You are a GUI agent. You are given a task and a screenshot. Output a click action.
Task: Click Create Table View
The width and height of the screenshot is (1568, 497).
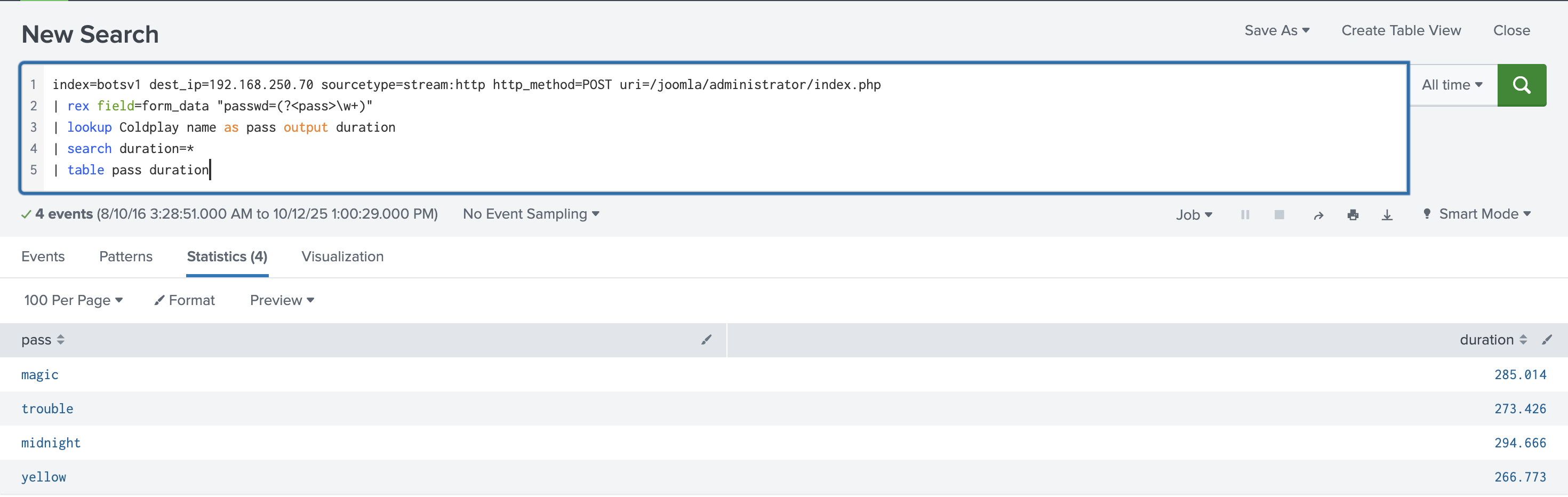pyautogui.click(x=1401, y=30)
